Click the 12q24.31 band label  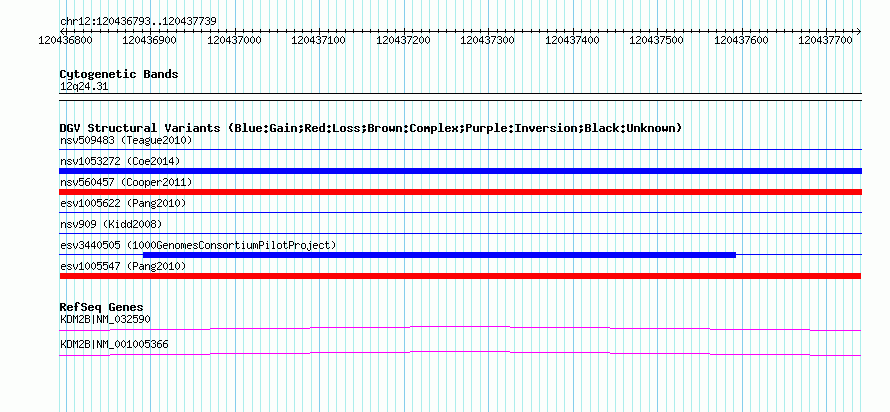tap(84, 87)
